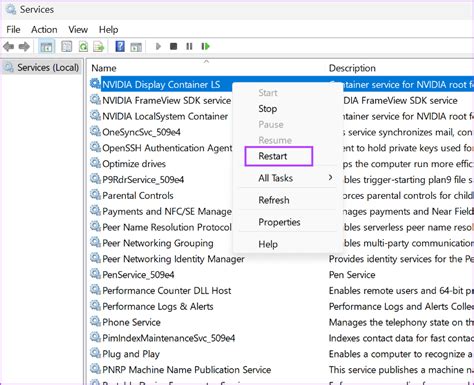
Task: Open the Help menu in menu bar
Action: coord(108,30)
